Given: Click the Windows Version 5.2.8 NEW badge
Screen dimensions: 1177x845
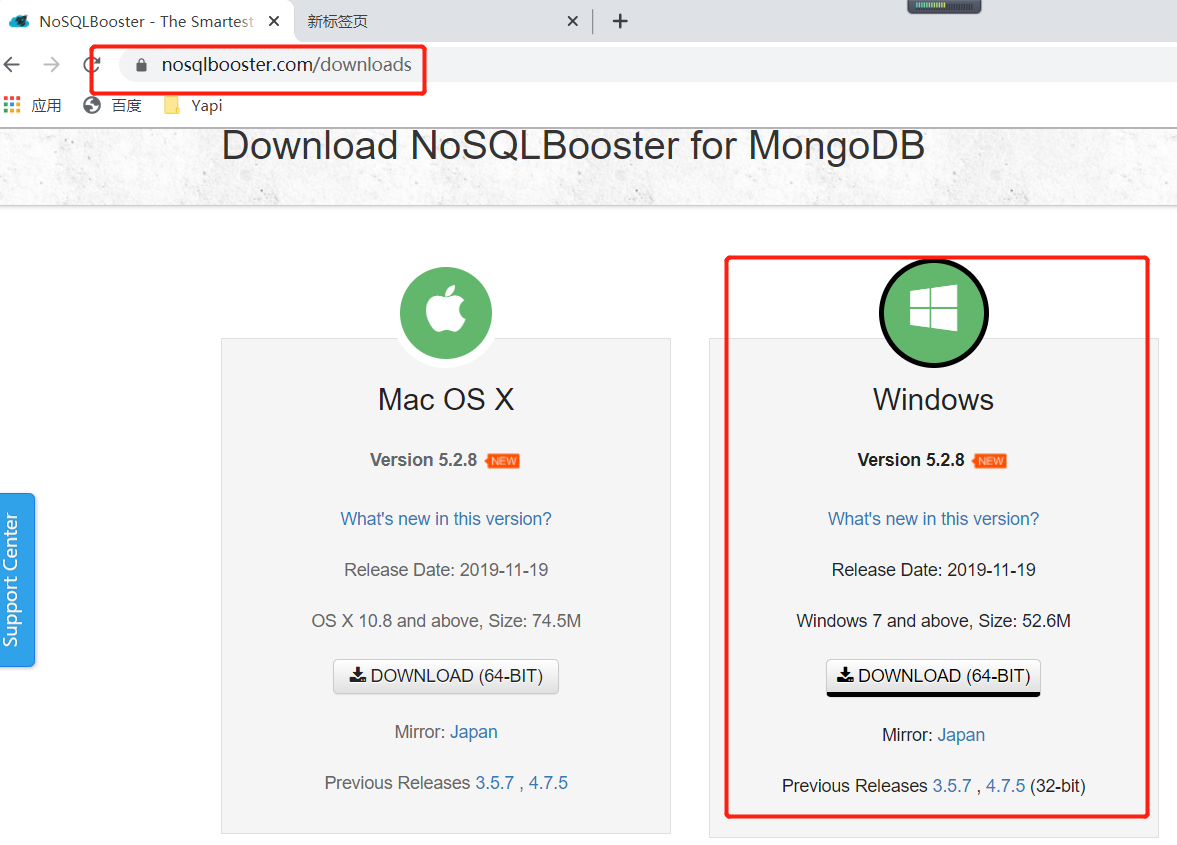Looking at the screenshot, I should 990,461.
